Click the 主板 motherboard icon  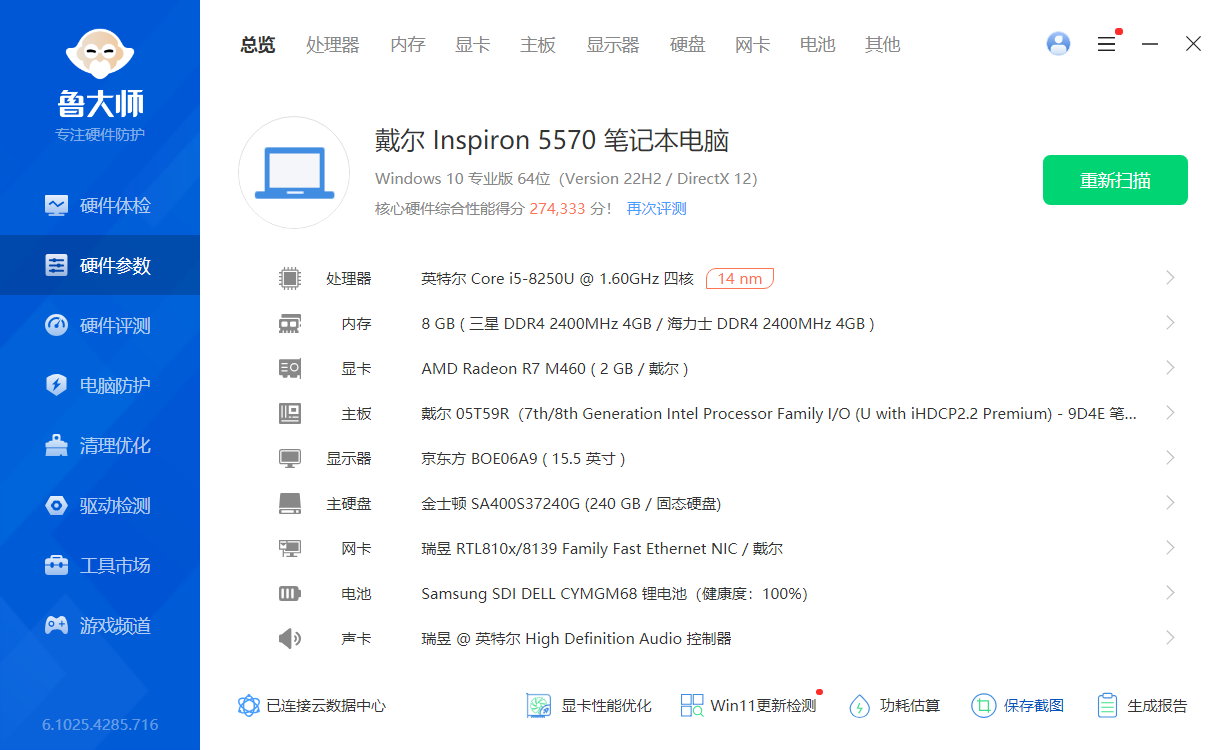[x=290, y=414]
